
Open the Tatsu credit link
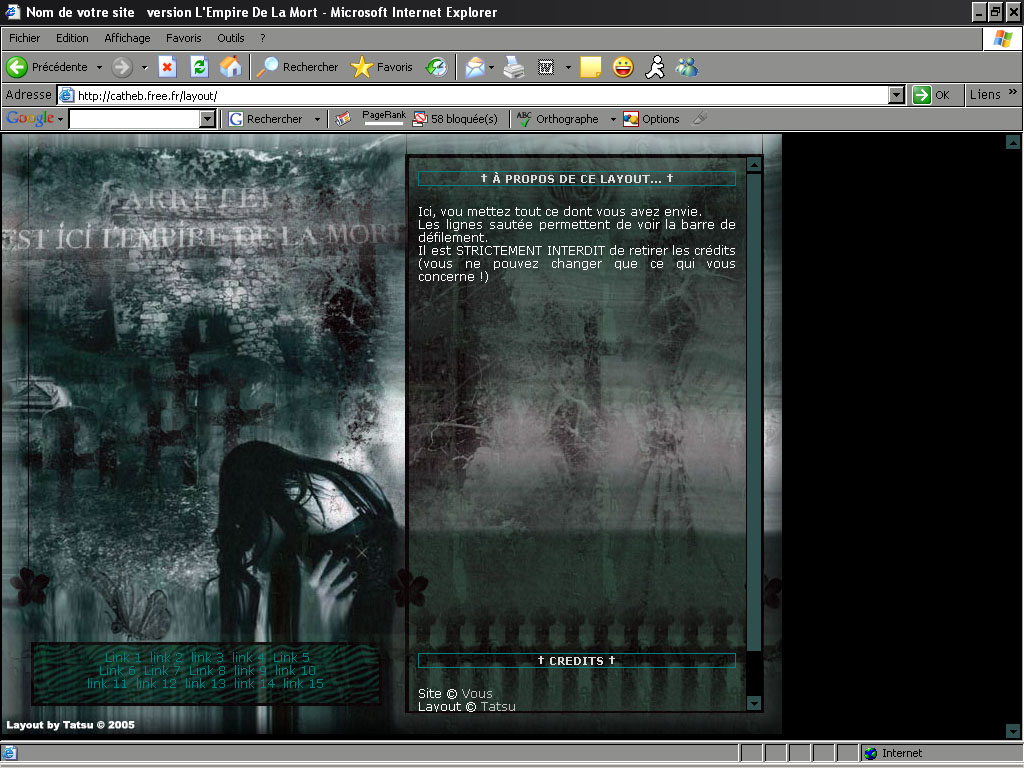click(x=498, y=706)
